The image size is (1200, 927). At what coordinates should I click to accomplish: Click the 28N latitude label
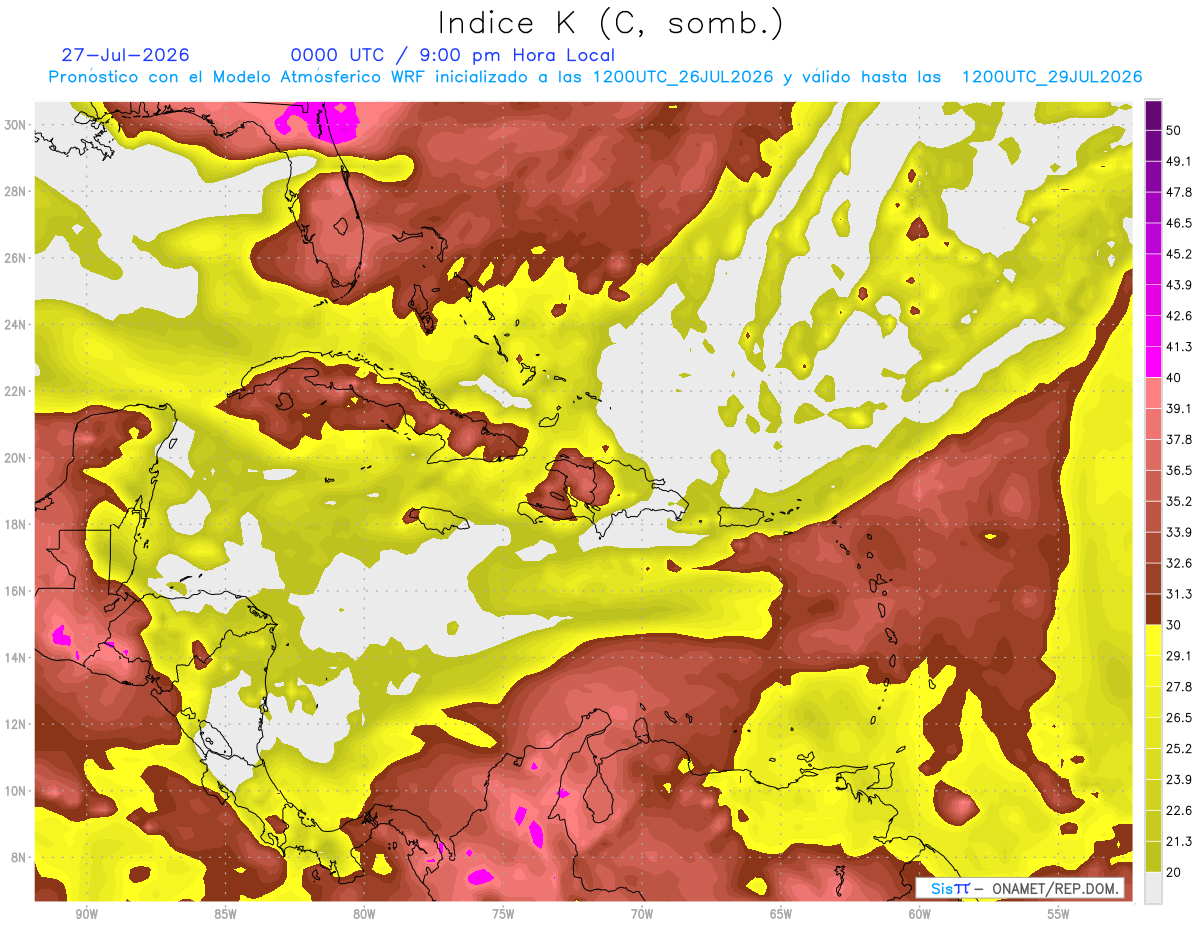16,191
